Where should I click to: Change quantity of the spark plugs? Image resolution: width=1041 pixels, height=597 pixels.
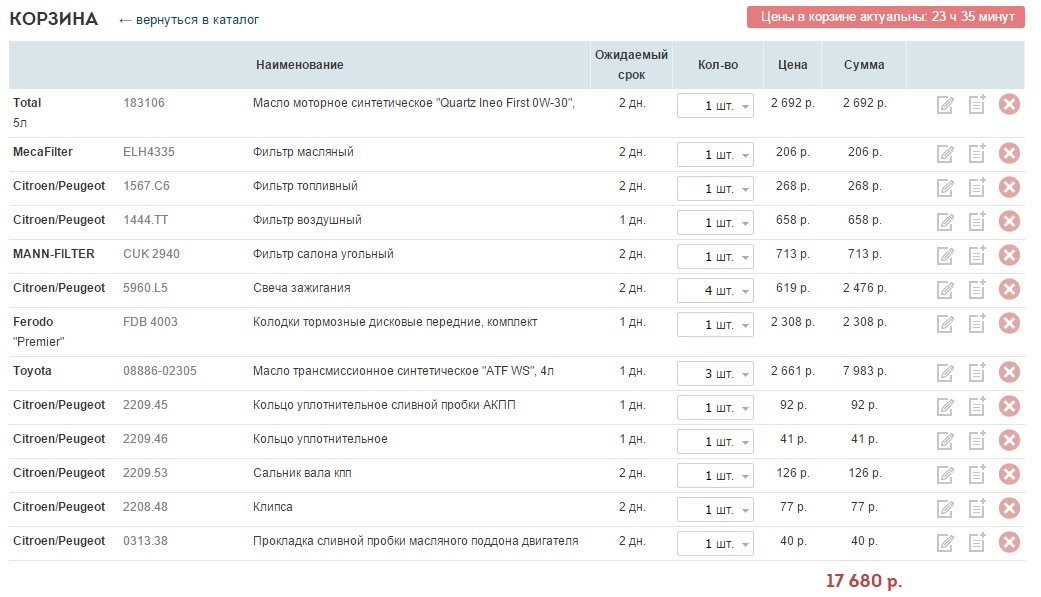[716, 290]
